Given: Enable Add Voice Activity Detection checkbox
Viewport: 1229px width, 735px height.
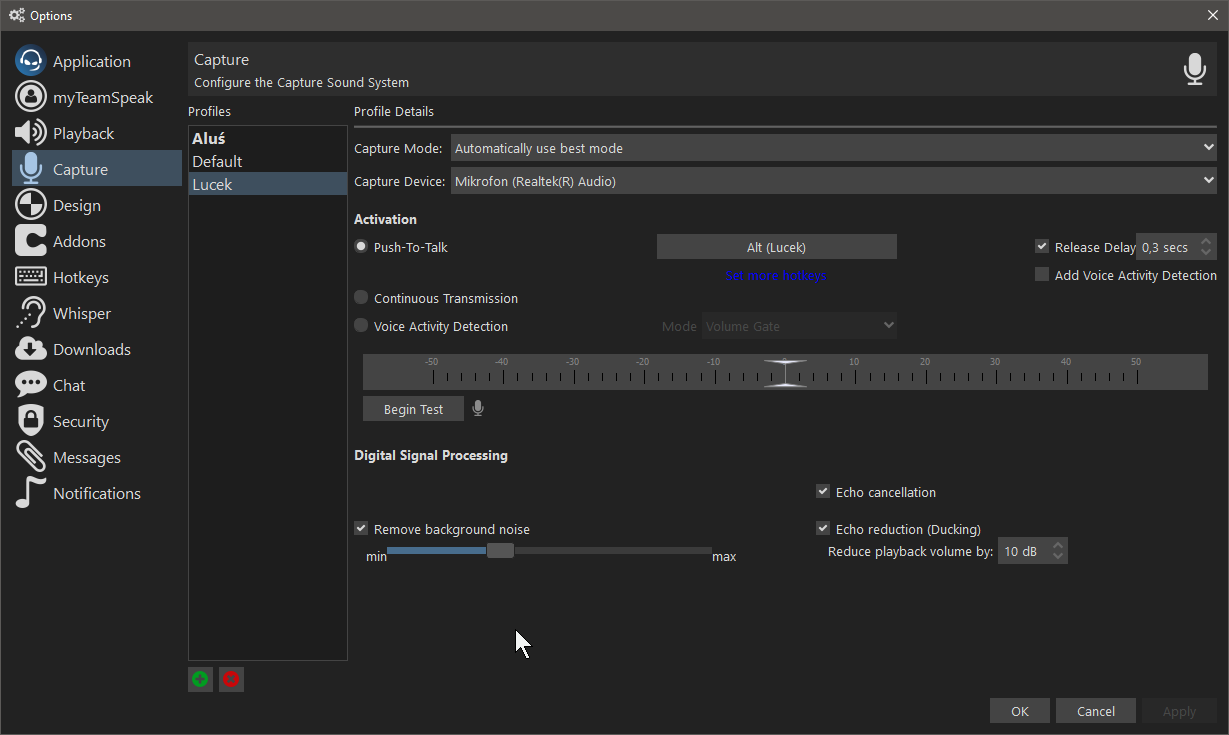Looking at the screenshot, I should click(x=1042, y=275).
